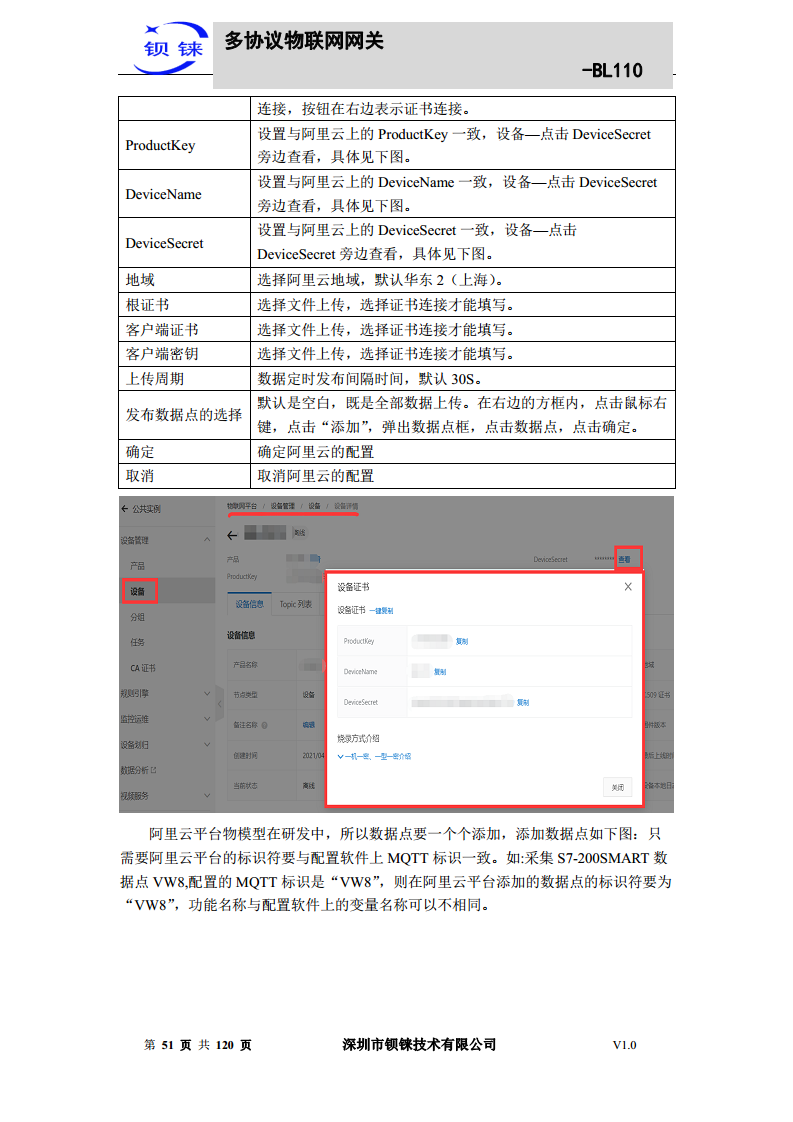
Task: Click the 设备信息 section heading below the tabs
Action: (x=241, y=635)
